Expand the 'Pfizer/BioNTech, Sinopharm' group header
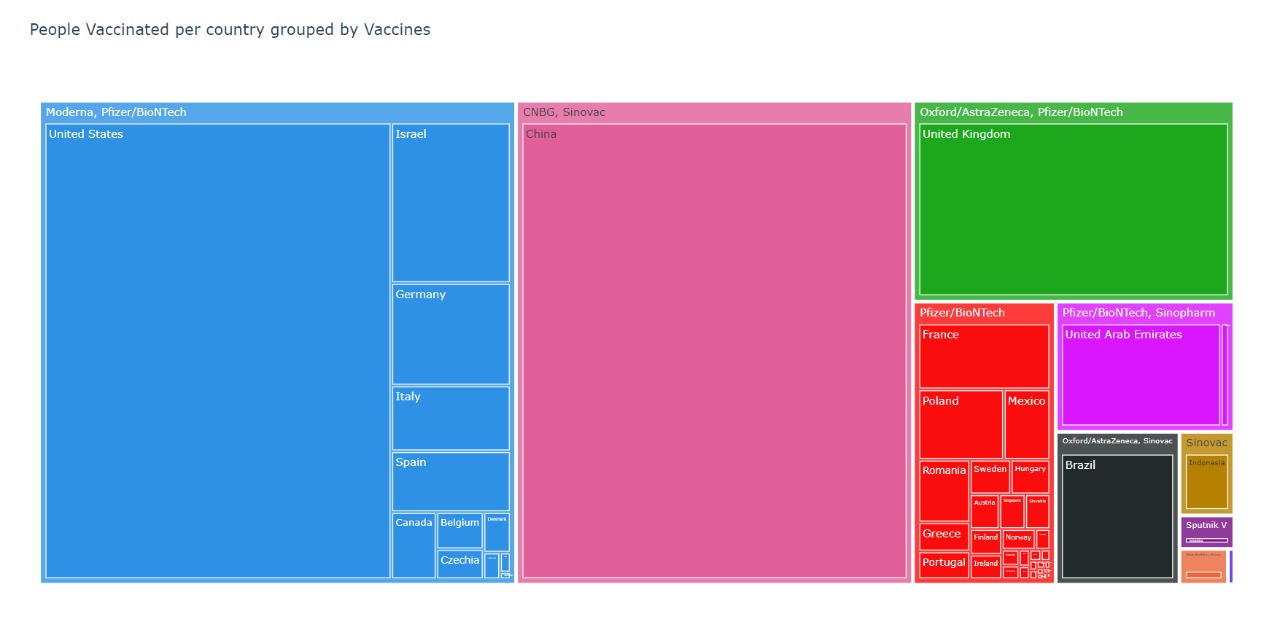This screenshot has width=1280, height=630. [1145, 313]
